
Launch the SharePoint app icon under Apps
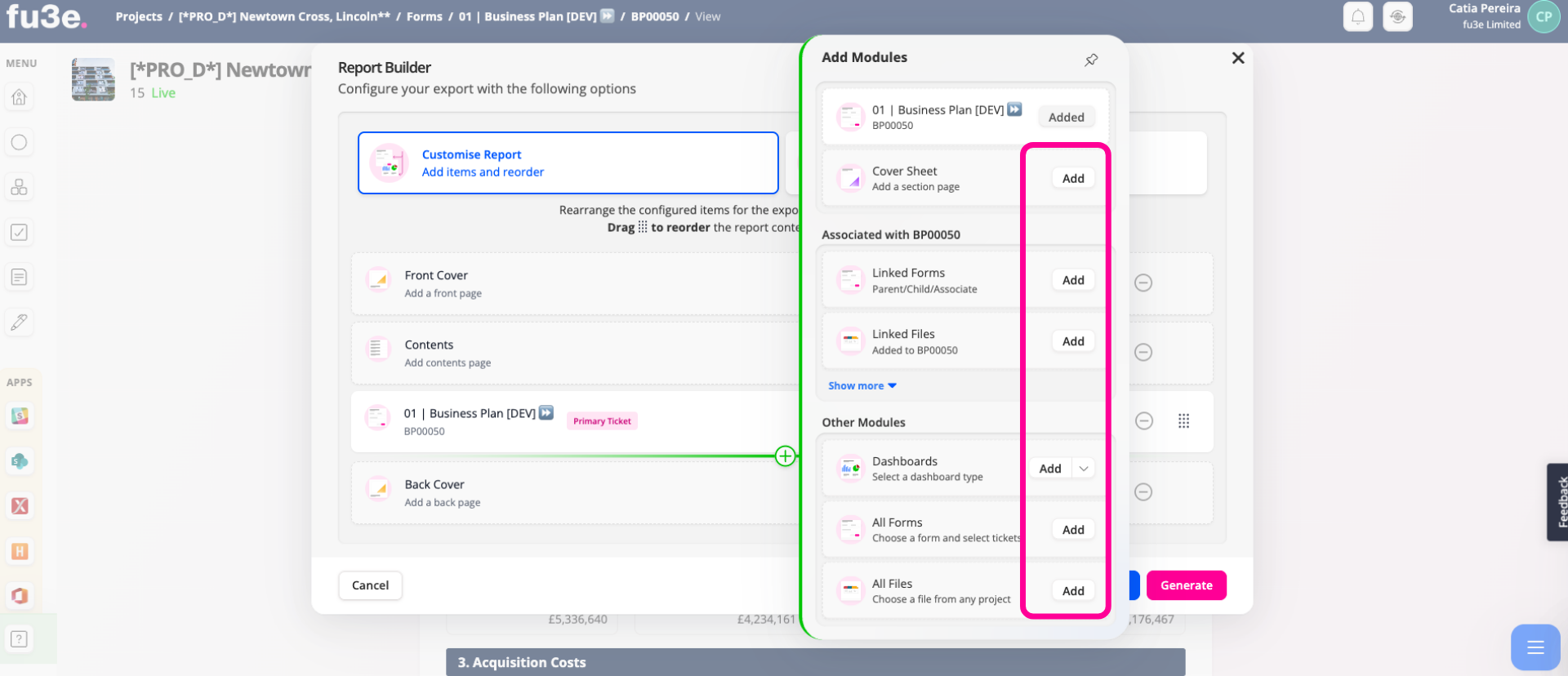click(x=20, y=461)
